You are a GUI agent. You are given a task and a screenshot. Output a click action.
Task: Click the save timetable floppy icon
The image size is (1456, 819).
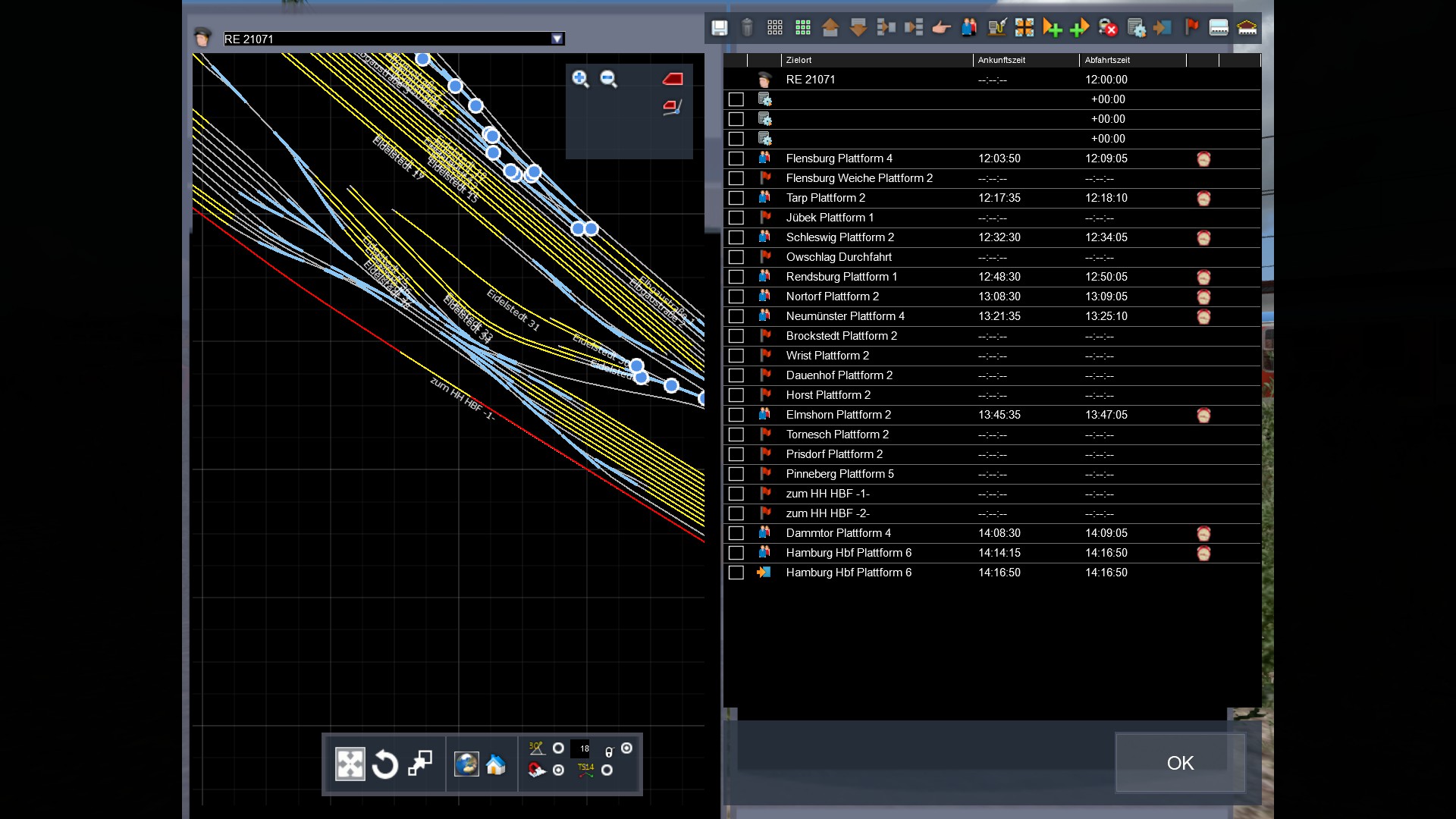(719, 28)
